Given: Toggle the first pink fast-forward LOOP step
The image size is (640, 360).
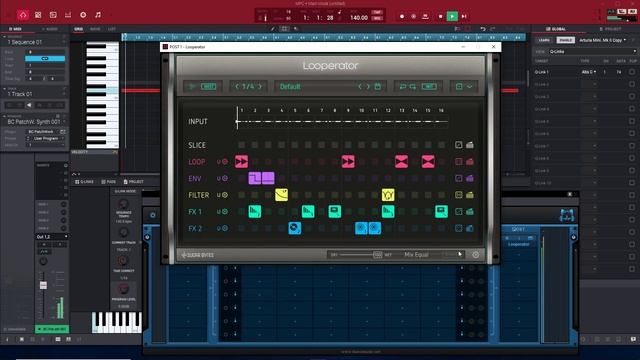Looking at the screenshot, I should point(241,162).
